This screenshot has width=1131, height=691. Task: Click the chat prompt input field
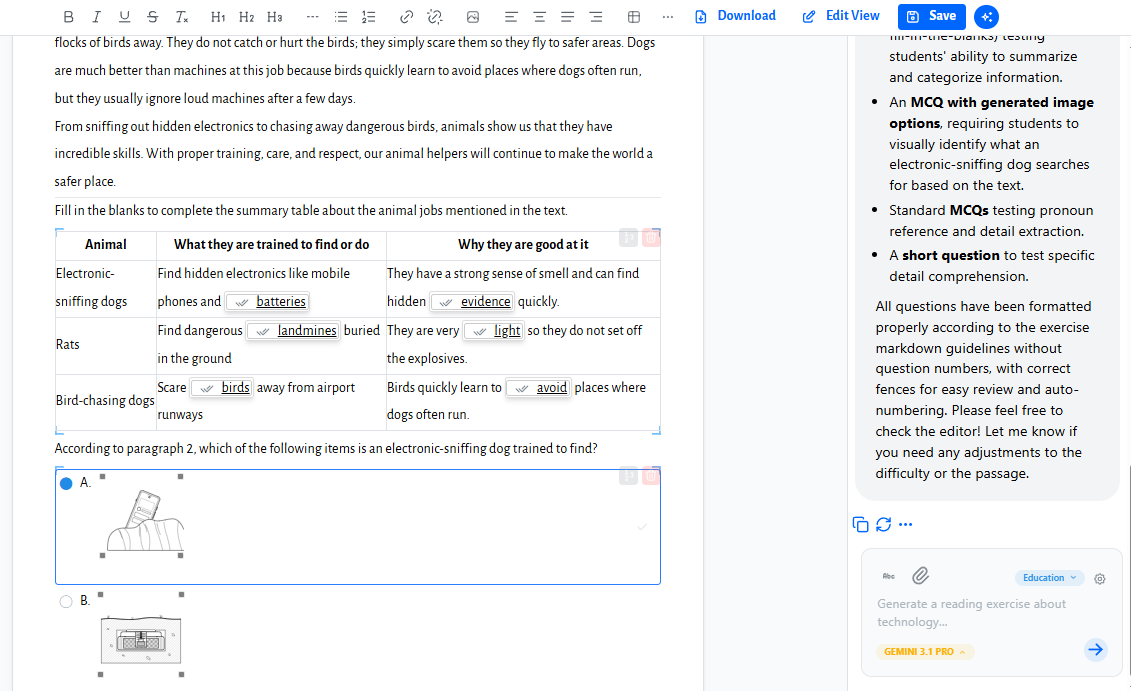(x=975, y=613)
